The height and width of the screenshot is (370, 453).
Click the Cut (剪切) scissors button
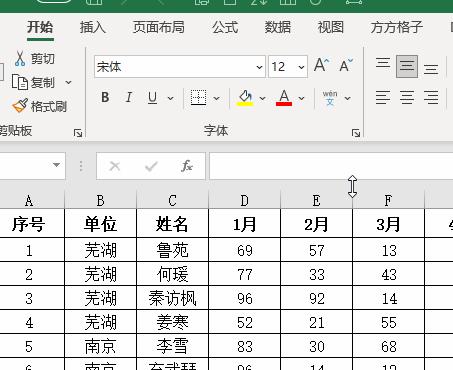pyautogui.click(x=34, y=59)
